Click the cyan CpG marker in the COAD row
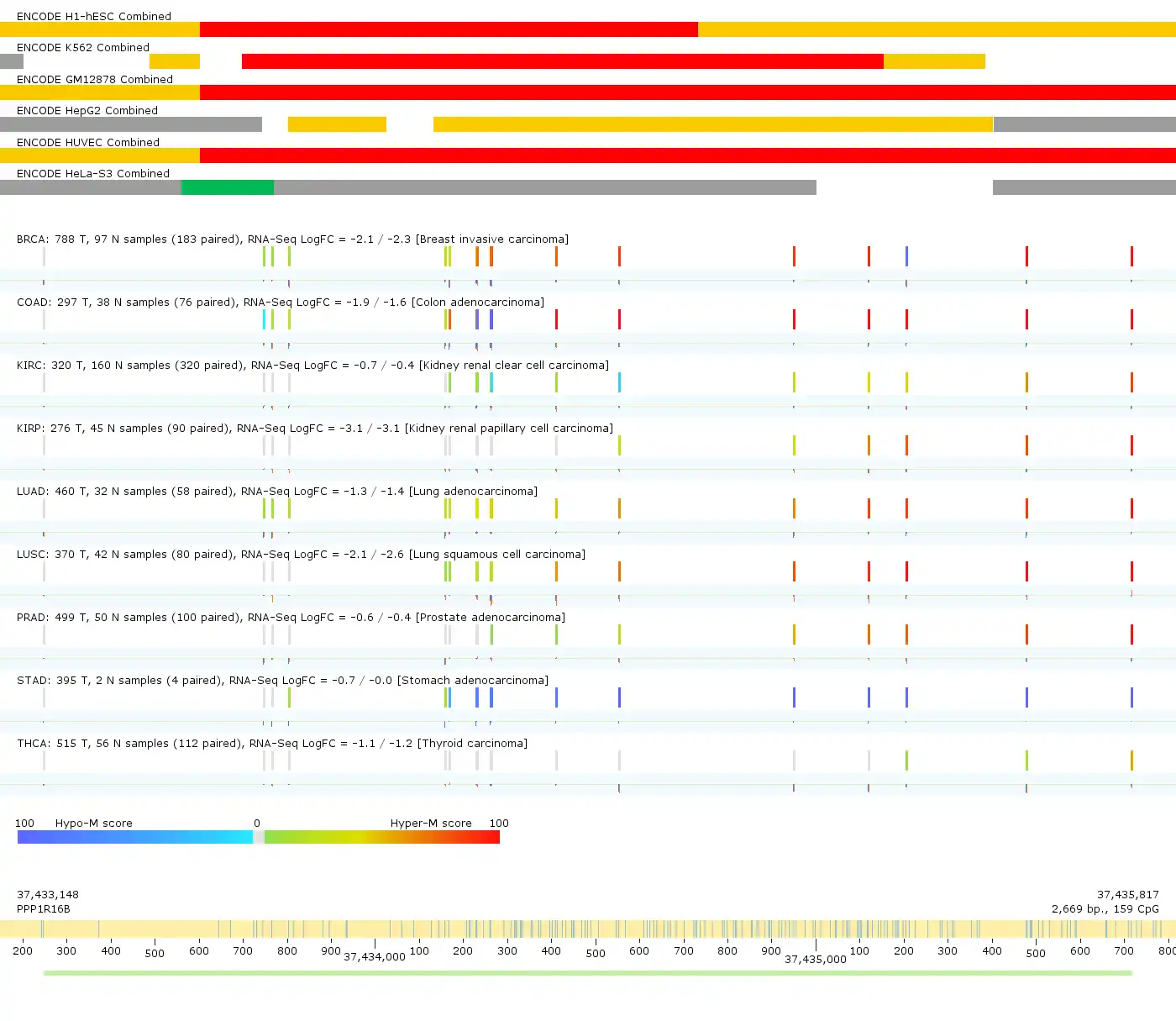 pos(264,319)
